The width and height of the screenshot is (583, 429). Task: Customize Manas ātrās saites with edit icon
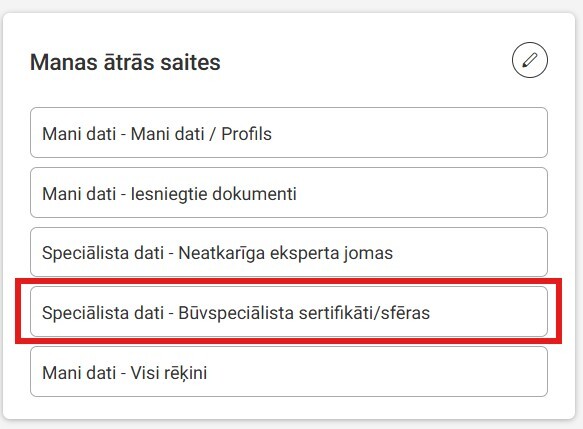(x=529, y=60)
